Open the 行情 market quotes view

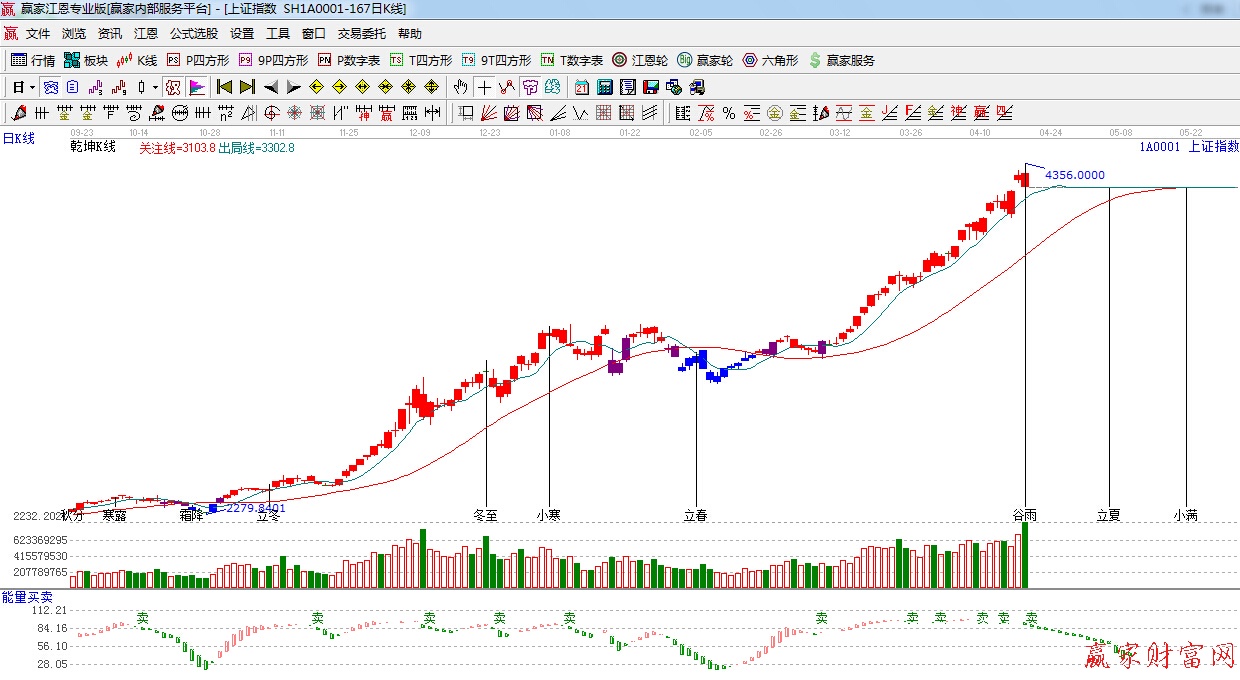pyautogui.click(x=33, y=60)
